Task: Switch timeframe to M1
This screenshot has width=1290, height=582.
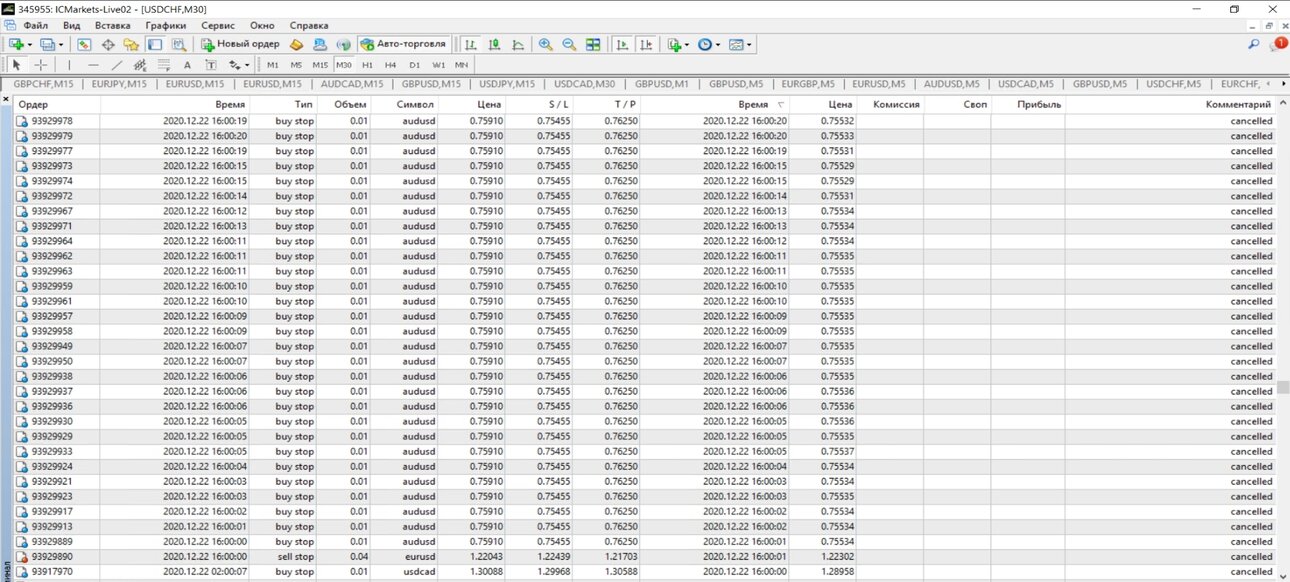Action: pos(273,65)
